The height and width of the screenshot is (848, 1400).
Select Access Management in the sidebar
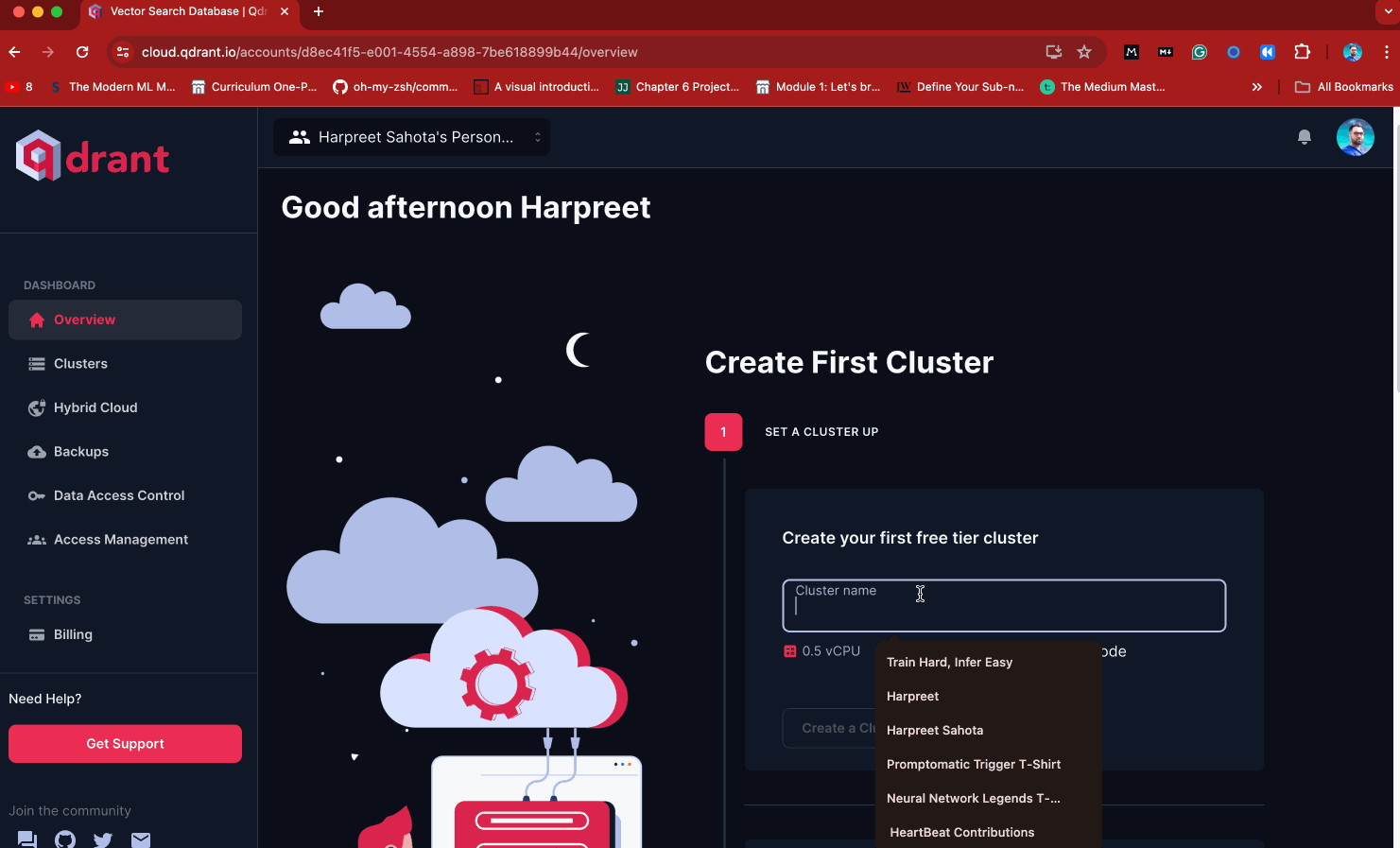(125, 540)
